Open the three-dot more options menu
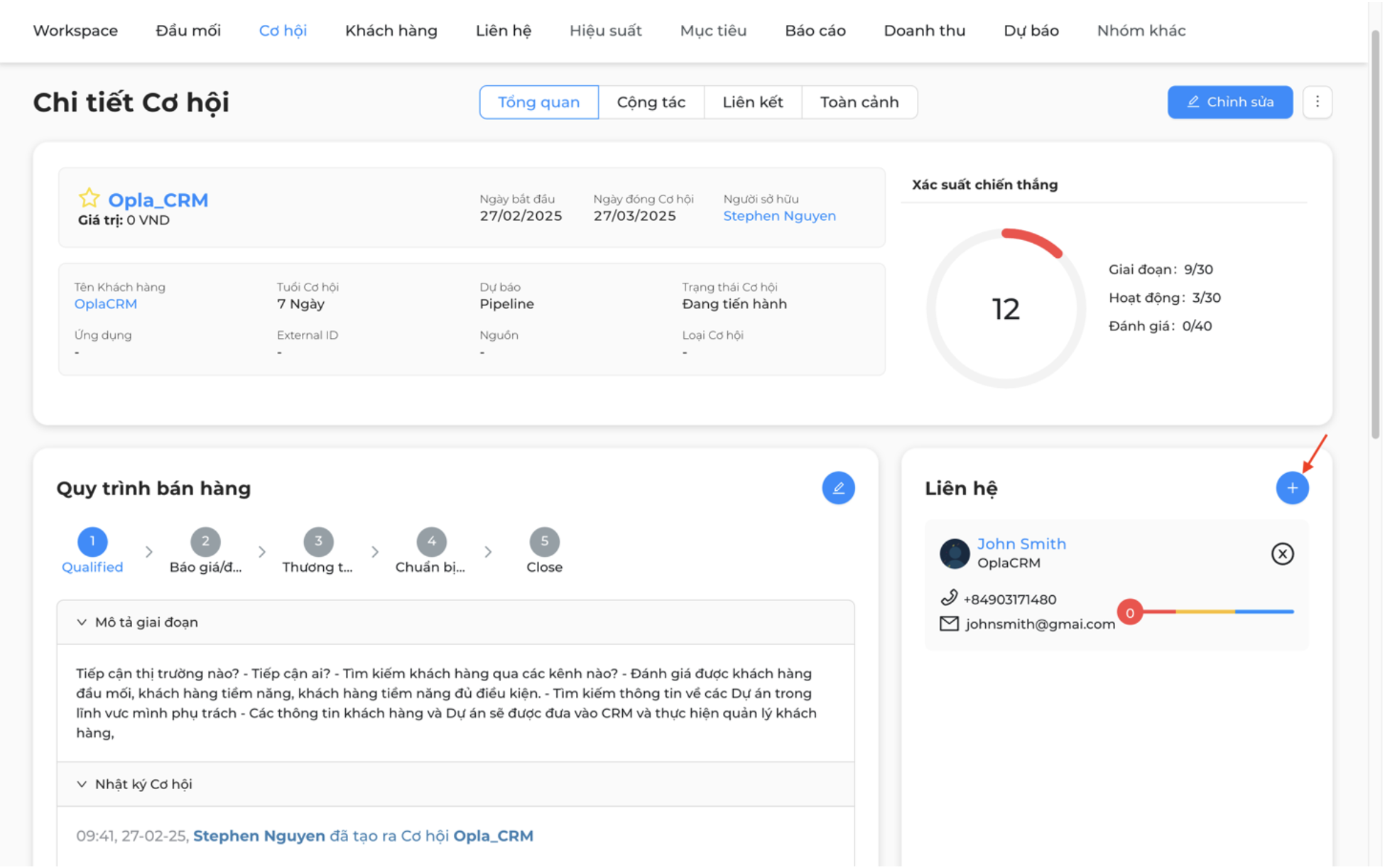This screenshot has width=1385, height=868. pyautogui.click(x=1317, y=102)
